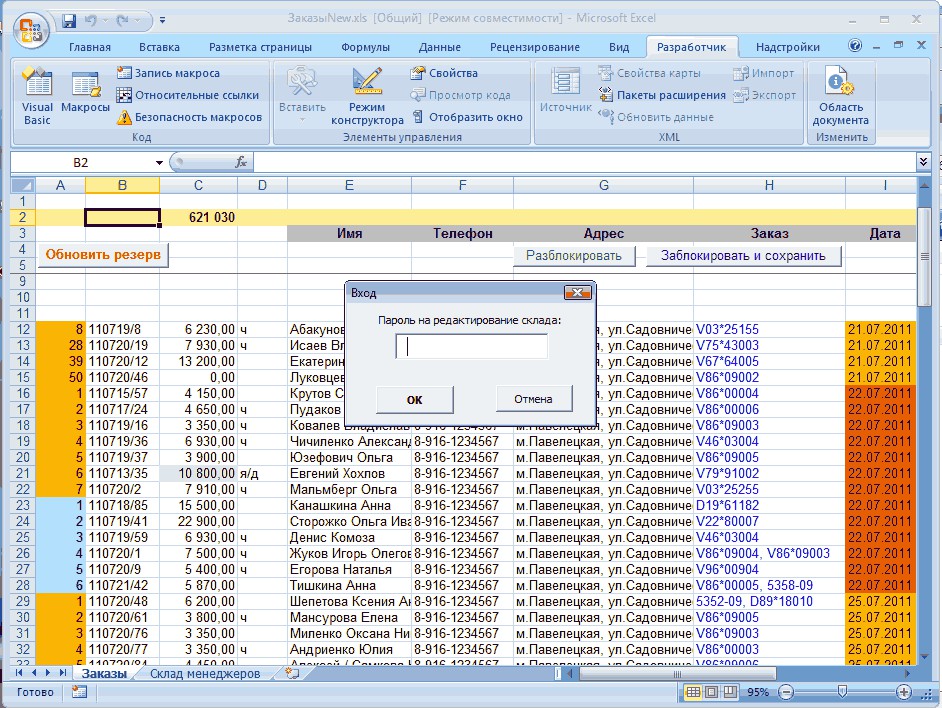Screen dimensions: 942x708
Task: Open Excel help question mark
Action: (x=855, y=46)
